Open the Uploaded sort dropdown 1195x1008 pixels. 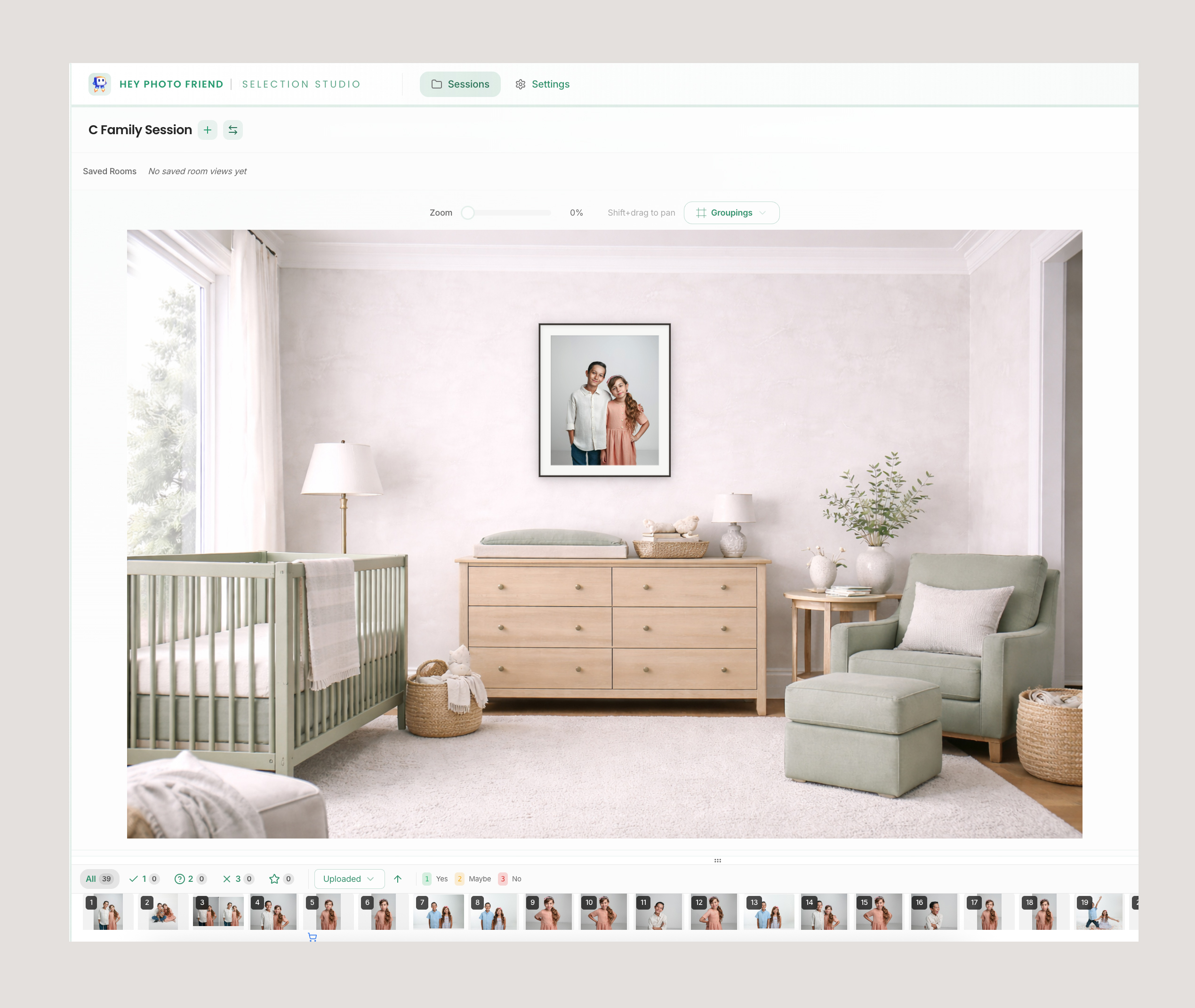pyautogui.click(x=349, y=879)
